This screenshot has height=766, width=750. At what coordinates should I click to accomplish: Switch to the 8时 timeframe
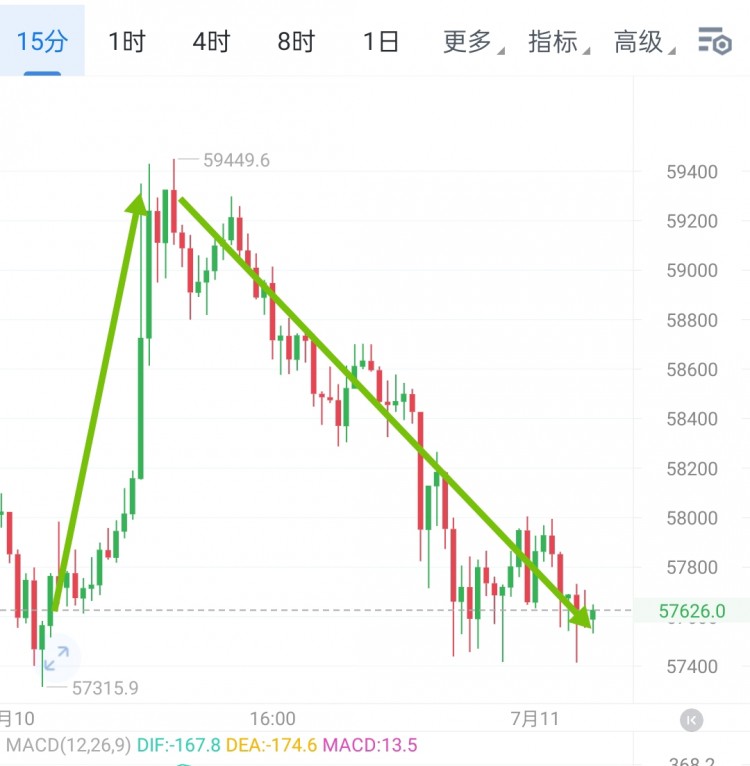point(296,42)
